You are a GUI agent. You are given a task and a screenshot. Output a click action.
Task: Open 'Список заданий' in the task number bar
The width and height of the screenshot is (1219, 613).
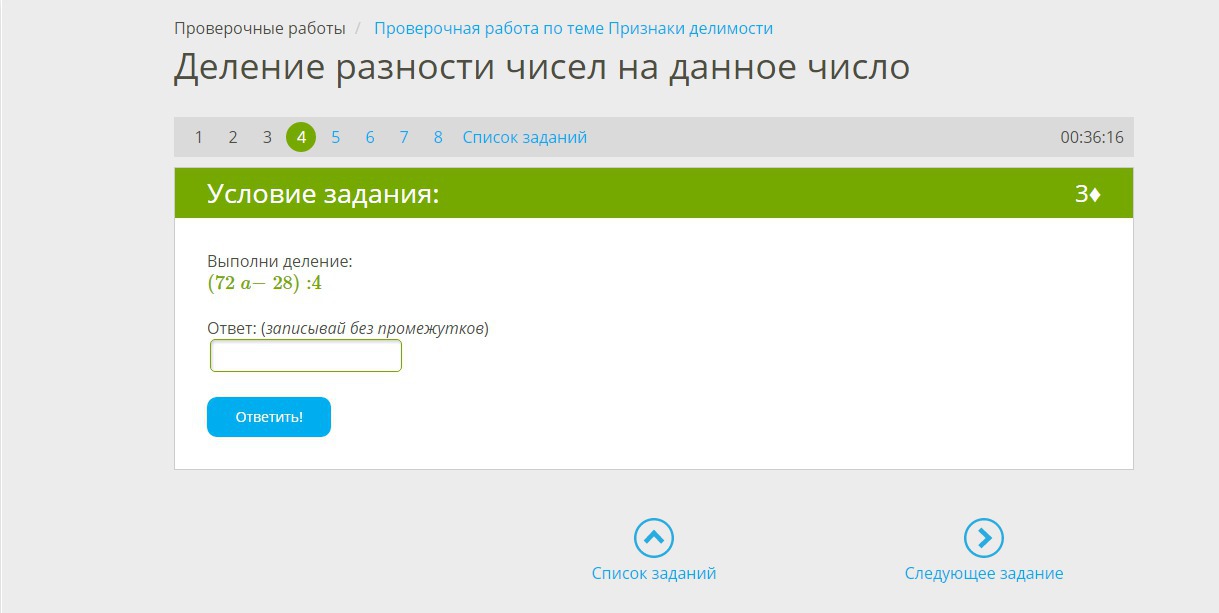point(524,137)
